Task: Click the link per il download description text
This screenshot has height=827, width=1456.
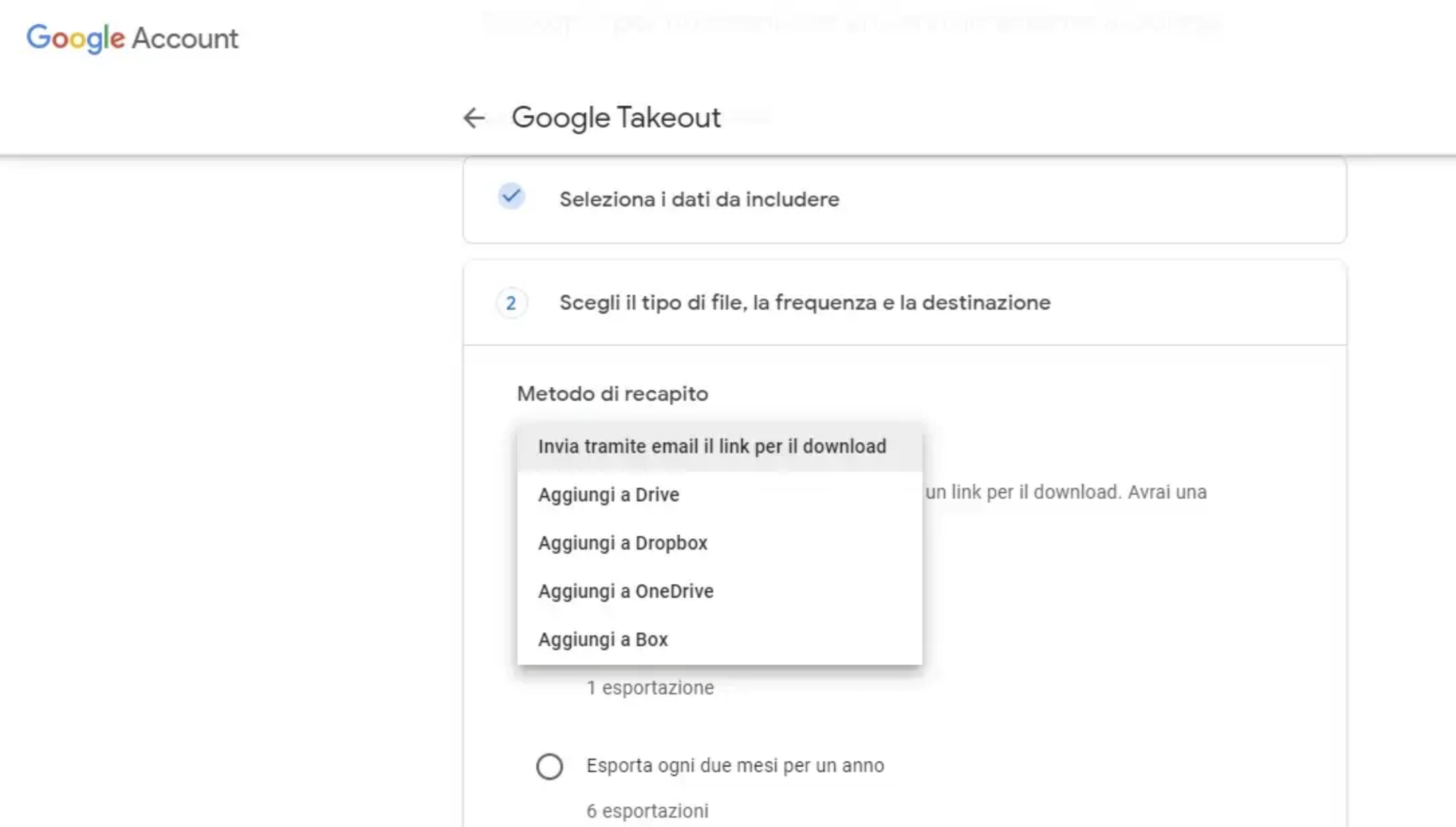Action: coord(1065,492)
